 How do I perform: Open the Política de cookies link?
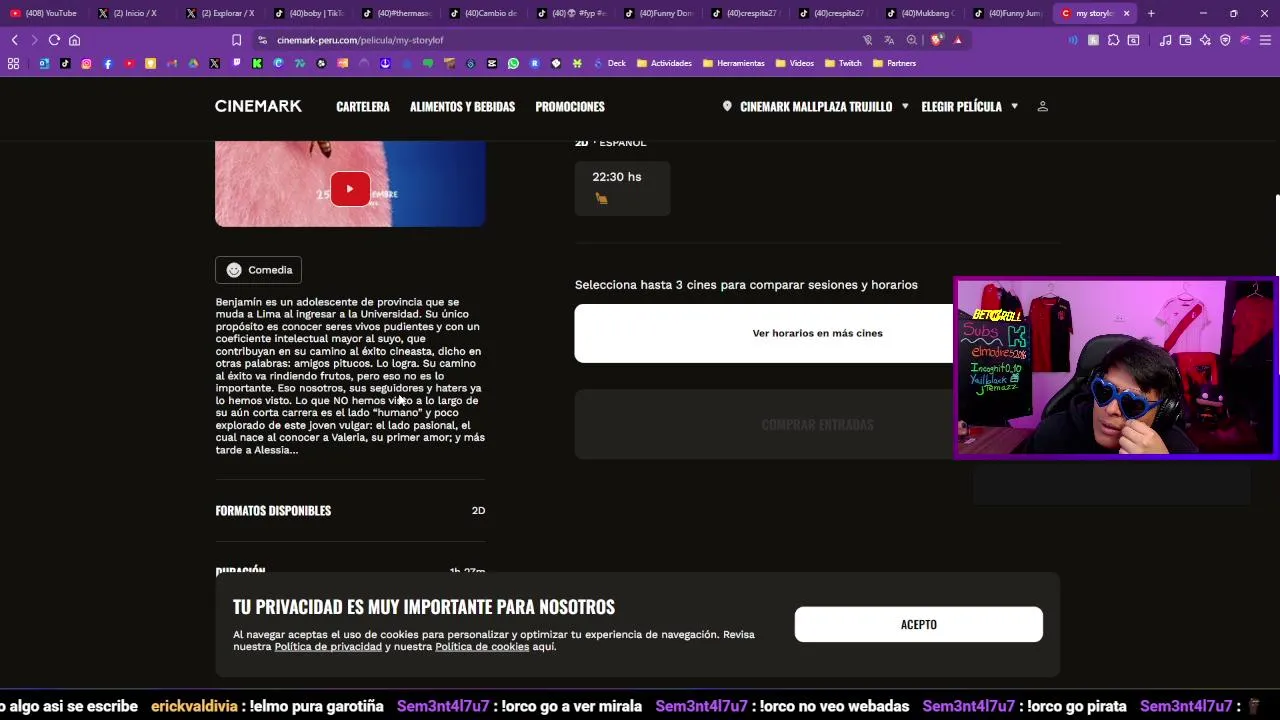[482, 647]
